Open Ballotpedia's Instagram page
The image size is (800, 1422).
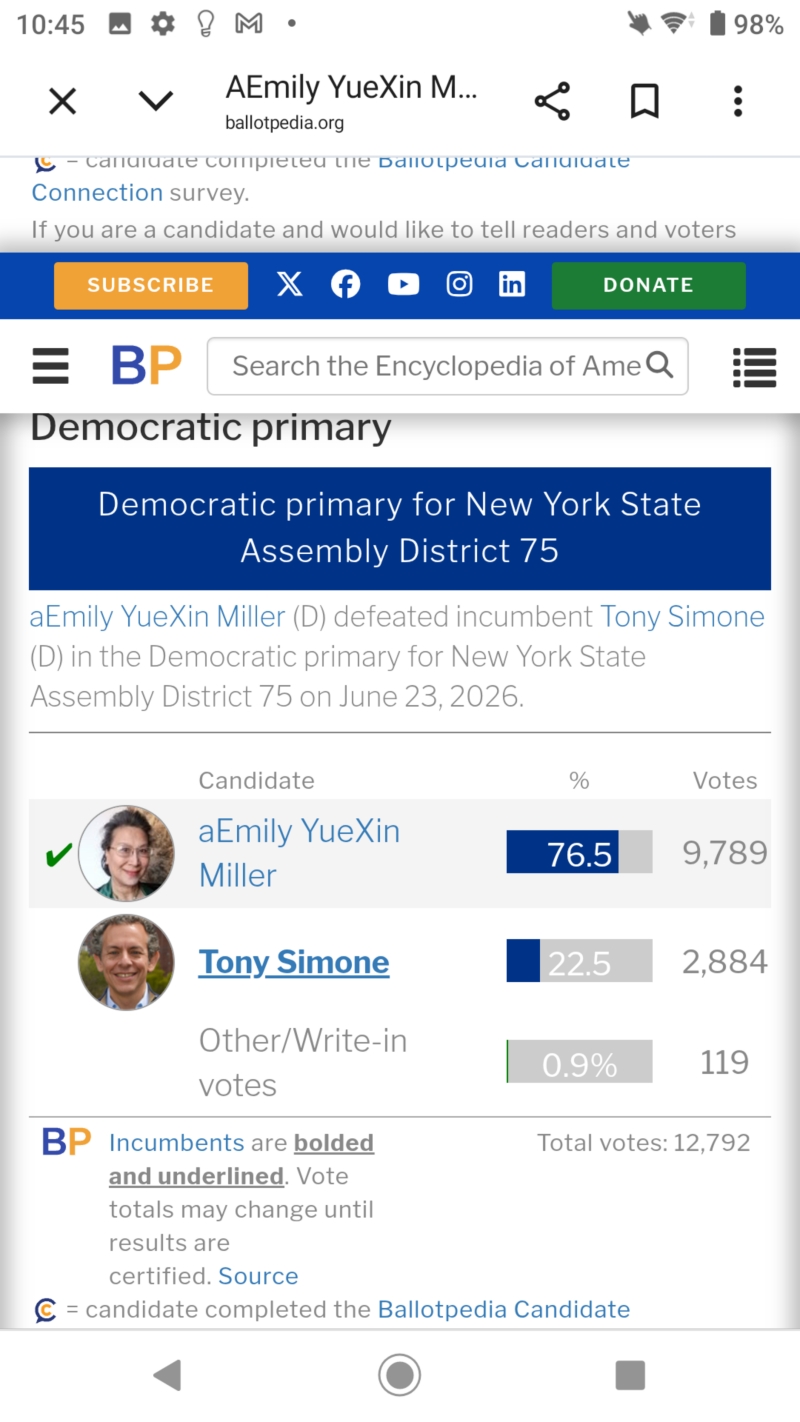tap(459, 285)
